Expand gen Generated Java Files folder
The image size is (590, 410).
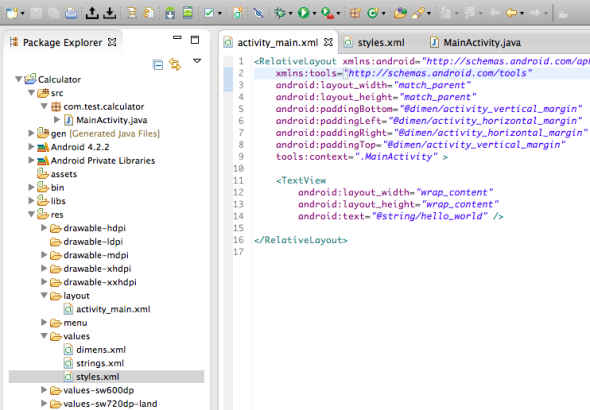pyautogui.click(x=31, y=133)
